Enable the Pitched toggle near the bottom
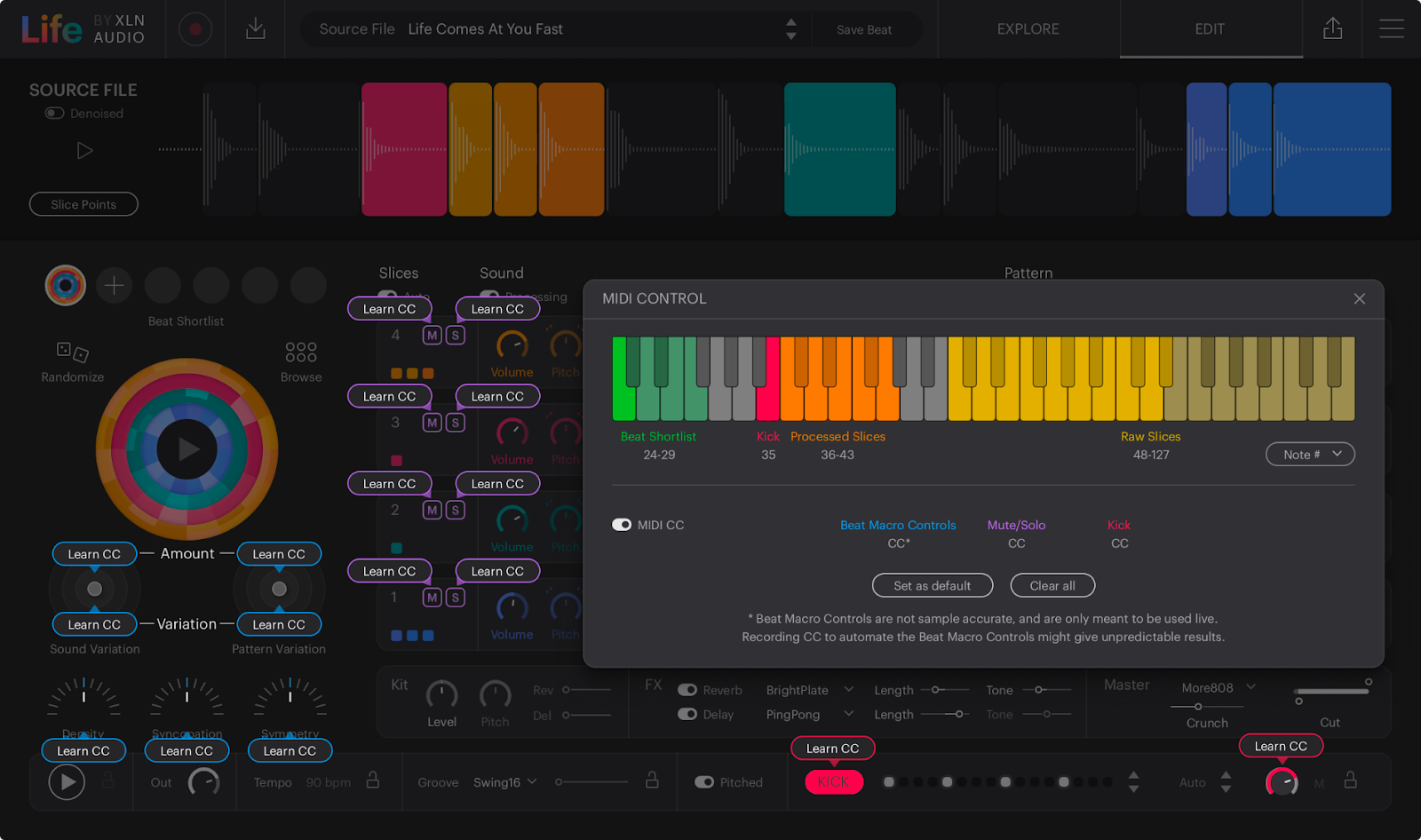Screen dimensions: 1421x840 point(704,781)
